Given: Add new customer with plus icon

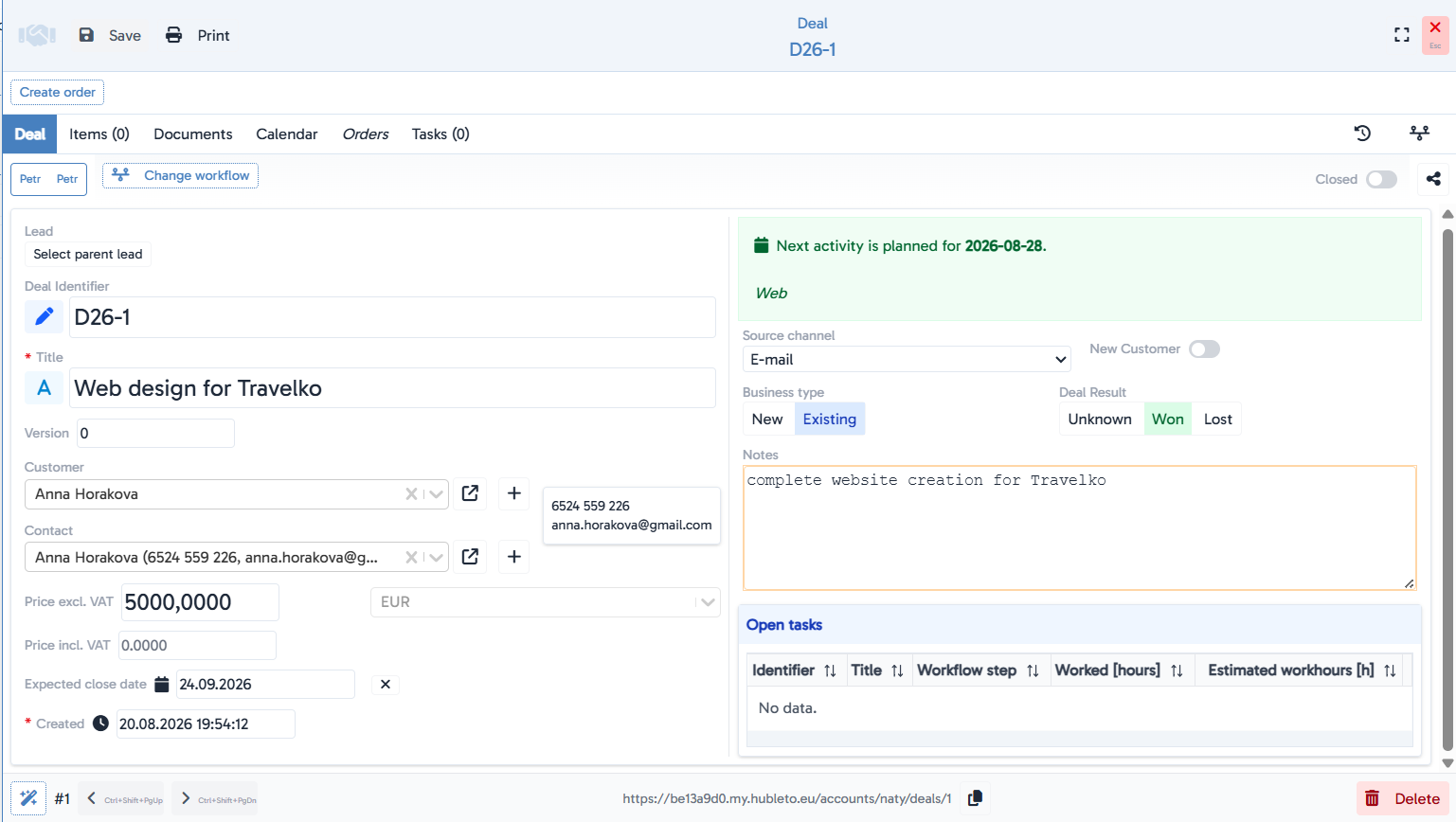Looking at the screenshot, I should pos(514,493).
